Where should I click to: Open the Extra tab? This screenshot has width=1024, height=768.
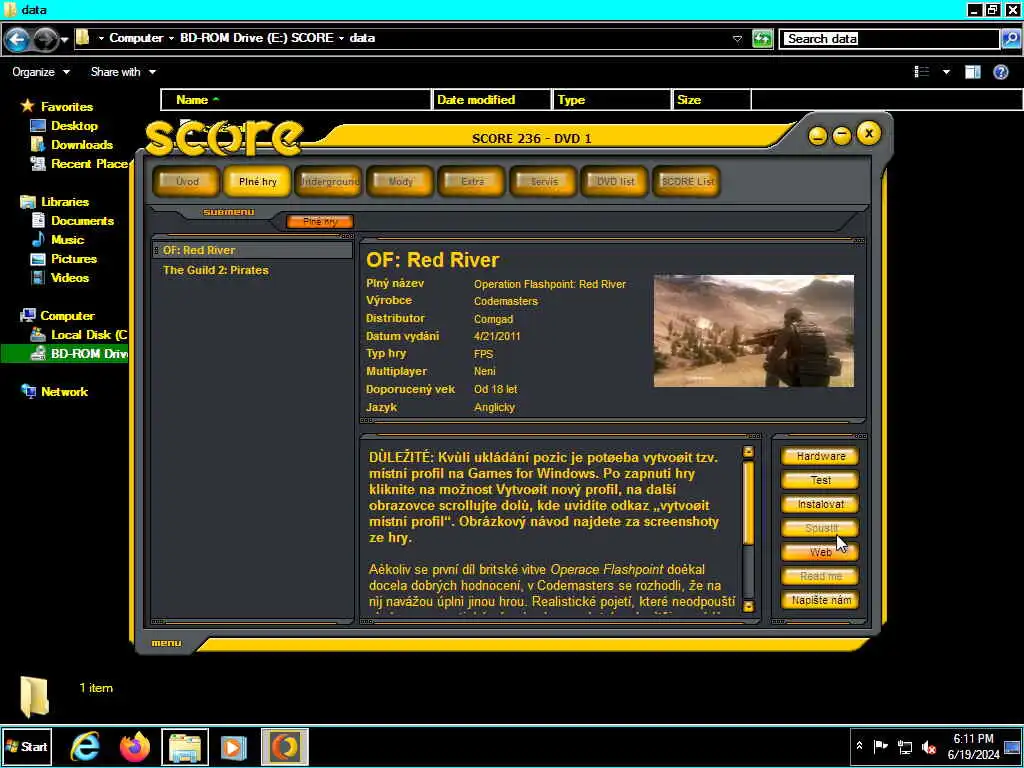click(x=472, y=182)
